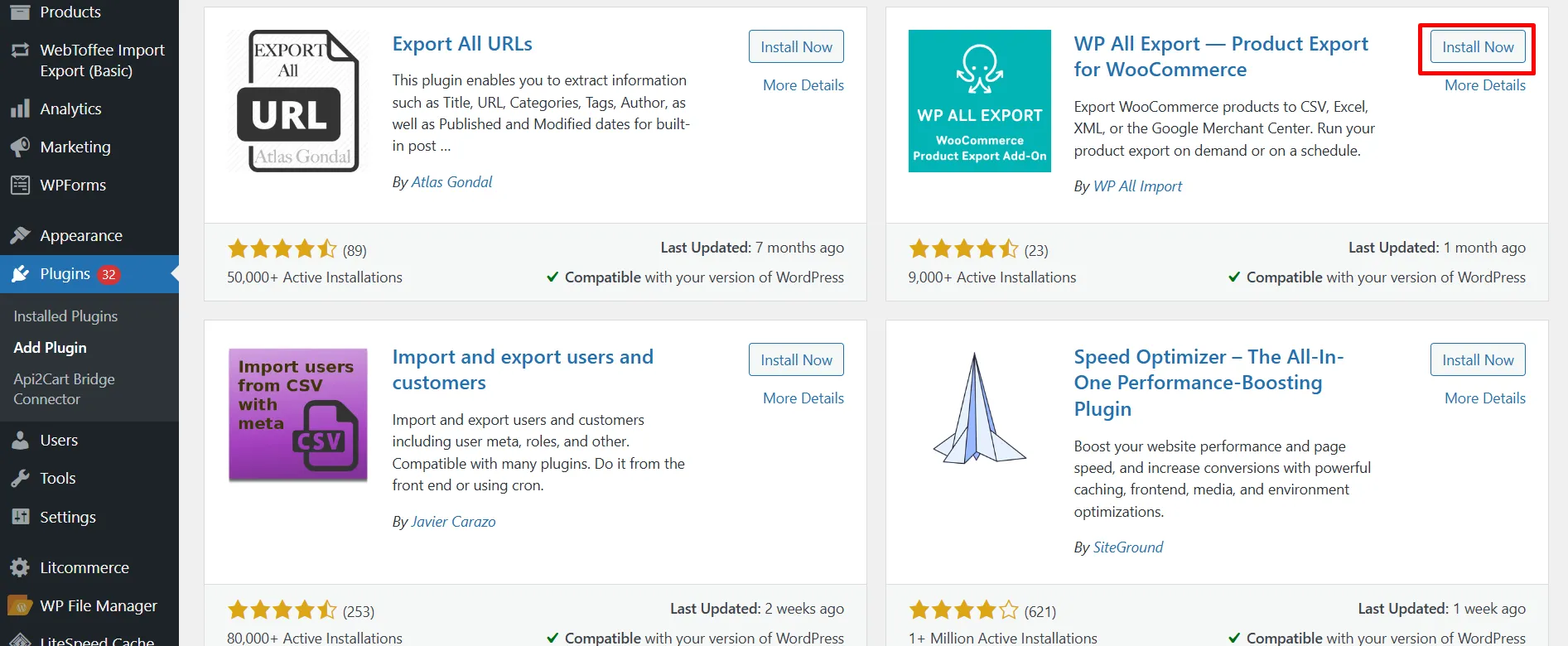Click 'Last Updated: 2 weeks ago' text
This screenshot has height=646, width=1568.
point(757,609)
